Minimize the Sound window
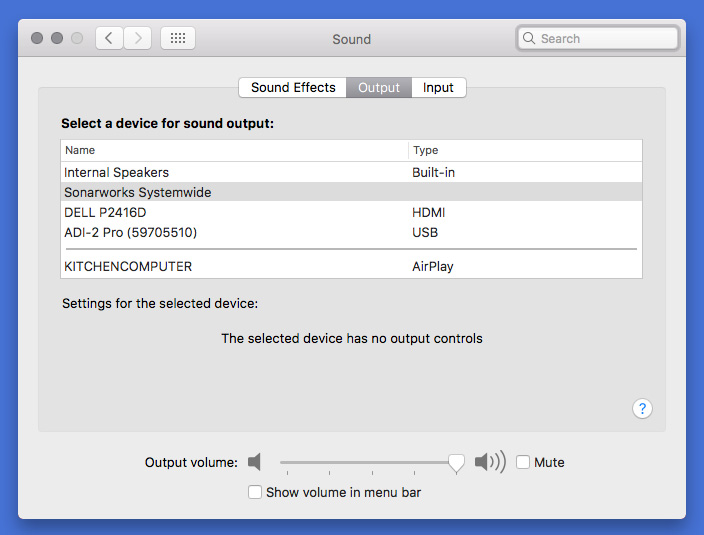Viewport: 704px width, 535px height. coord(57,38)
